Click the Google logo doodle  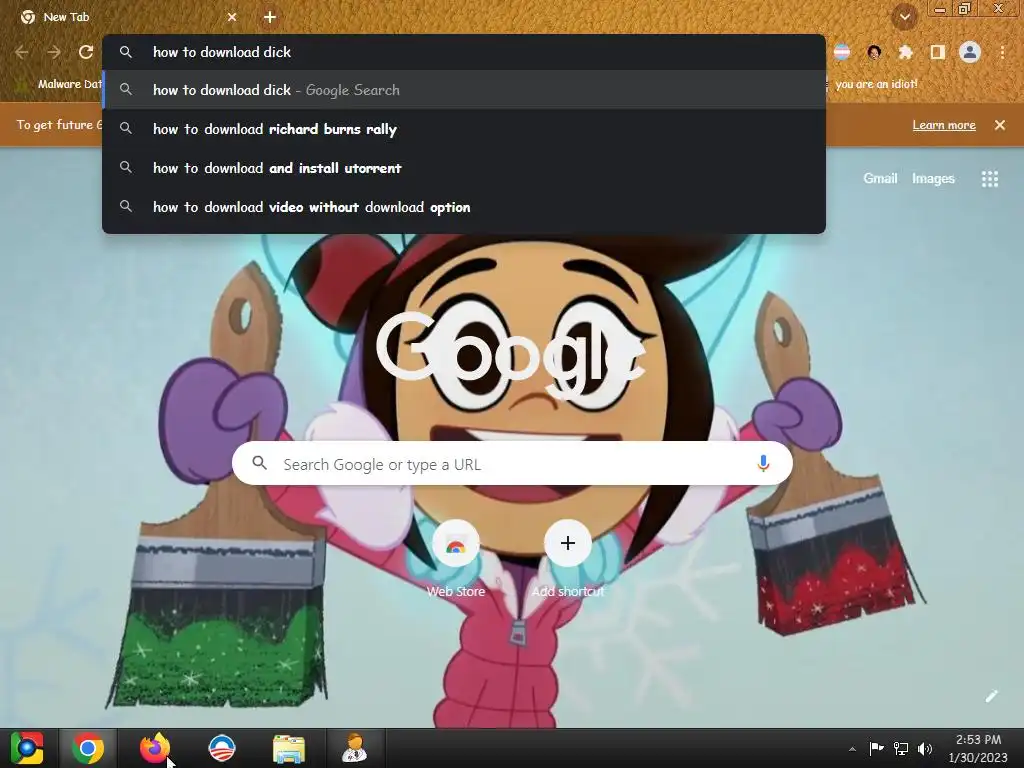click(511, 356)
